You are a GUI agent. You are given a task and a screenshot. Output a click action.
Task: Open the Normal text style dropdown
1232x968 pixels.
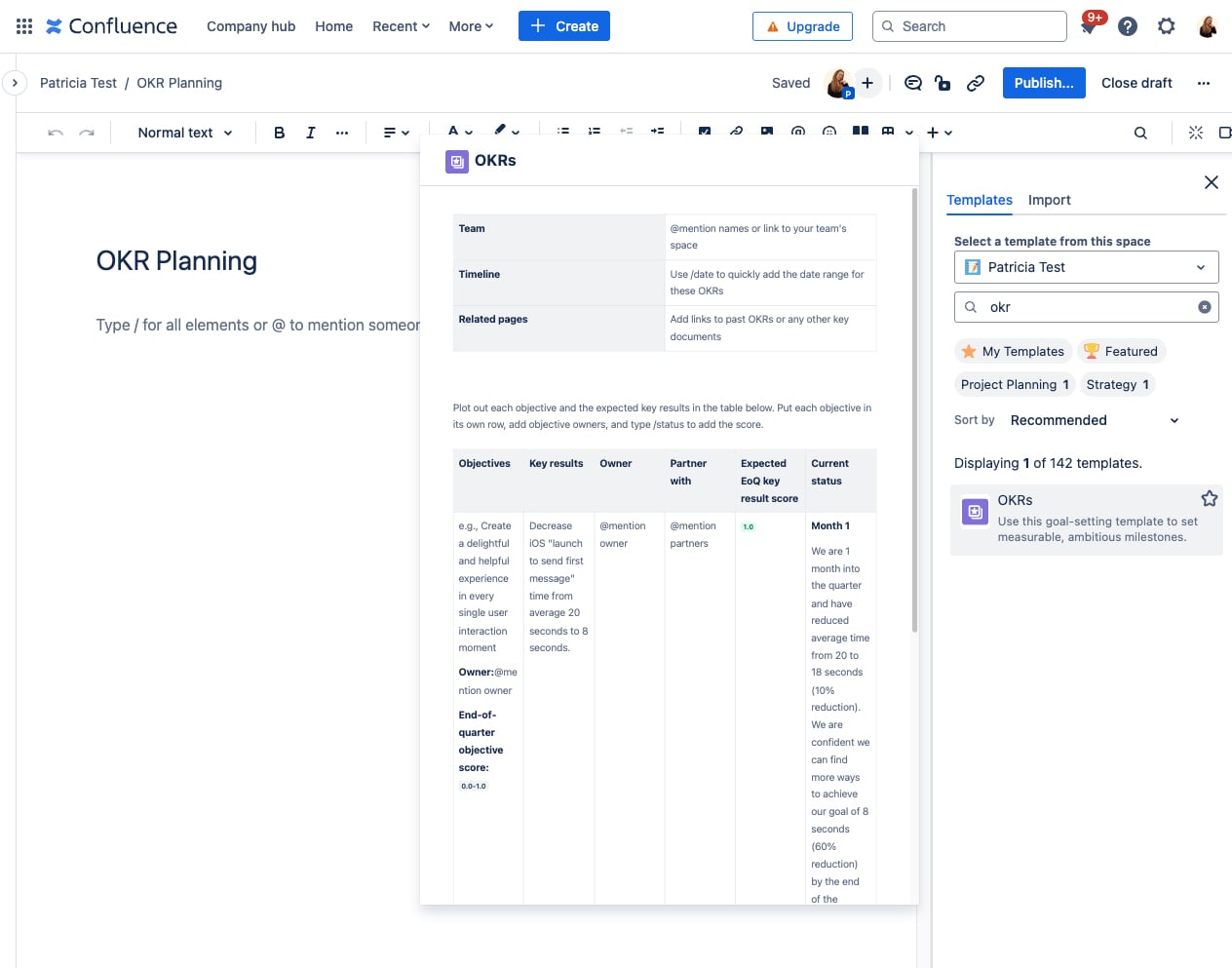click(185, 133)
